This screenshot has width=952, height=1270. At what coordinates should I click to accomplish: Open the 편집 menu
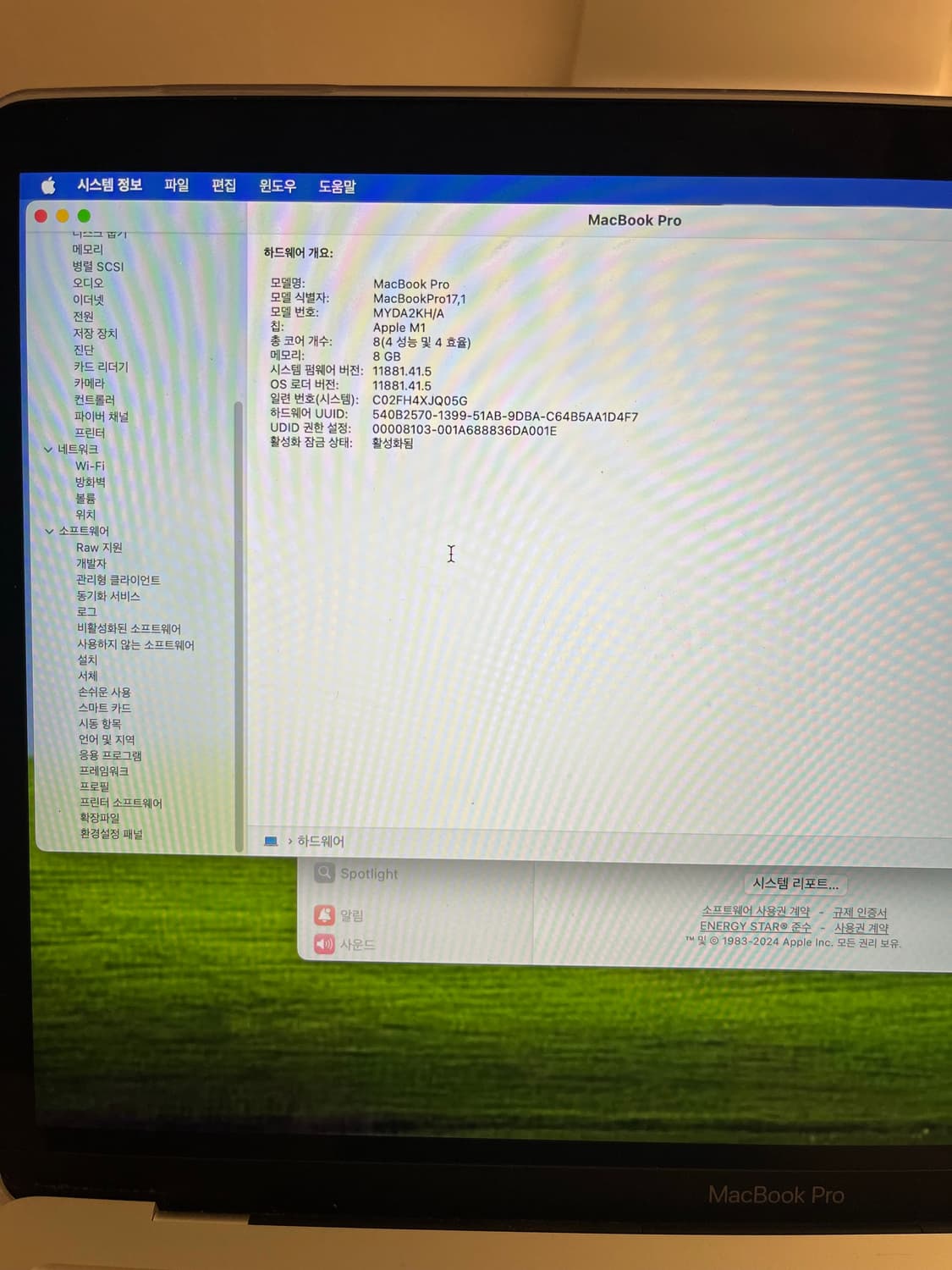[223, 185]
